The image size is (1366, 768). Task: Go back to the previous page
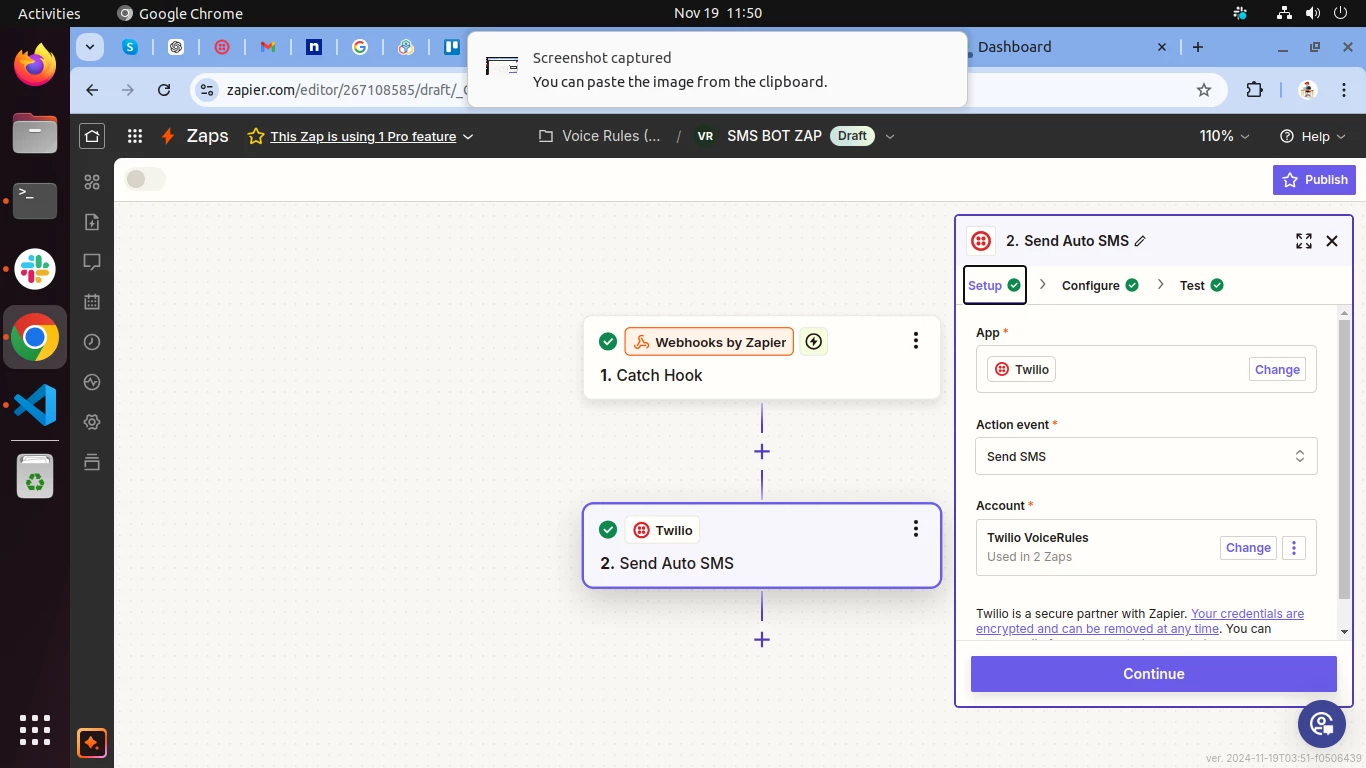point(92,90)
